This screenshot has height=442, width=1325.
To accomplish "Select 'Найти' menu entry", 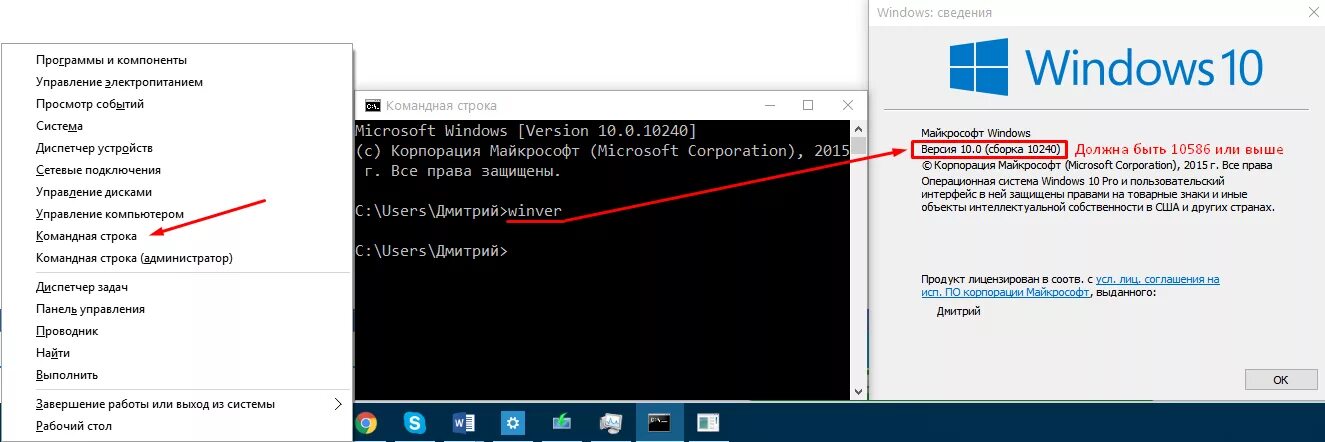I will pyautogui.click(x=53, y=353).
